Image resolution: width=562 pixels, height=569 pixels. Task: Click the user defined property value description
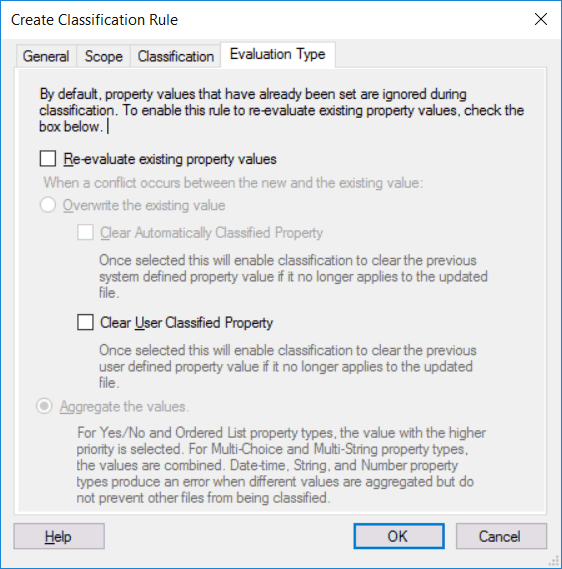(x=288, y=367)
